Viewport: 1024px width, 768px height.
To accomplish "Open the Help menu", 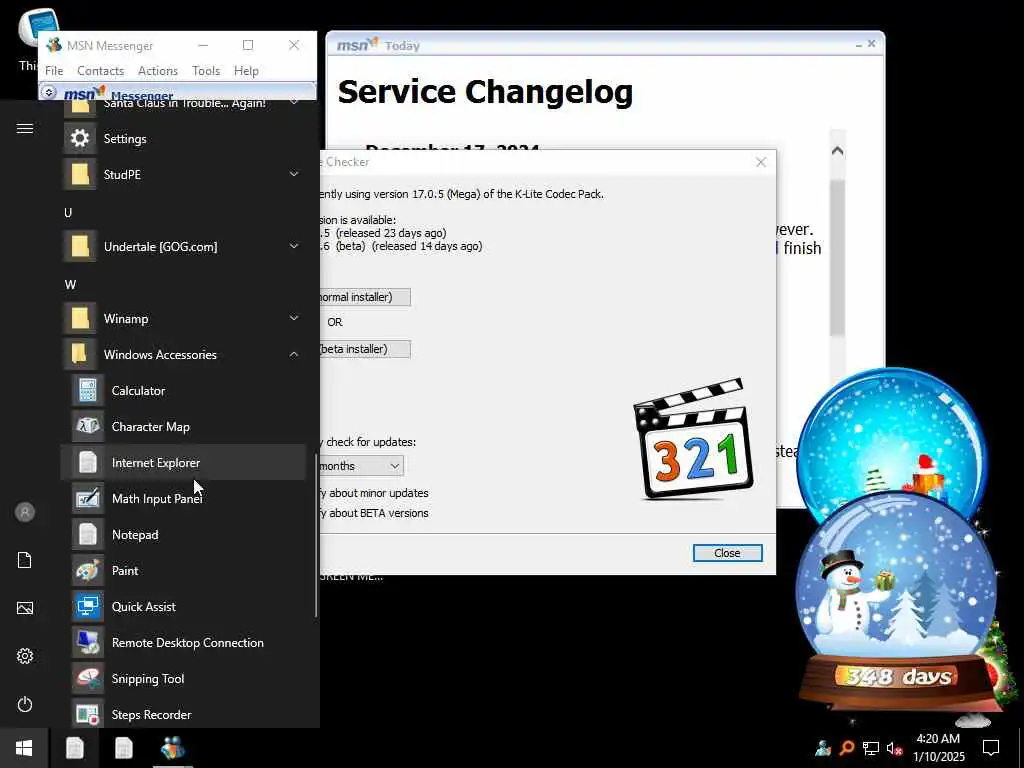I will coord(246,71).
